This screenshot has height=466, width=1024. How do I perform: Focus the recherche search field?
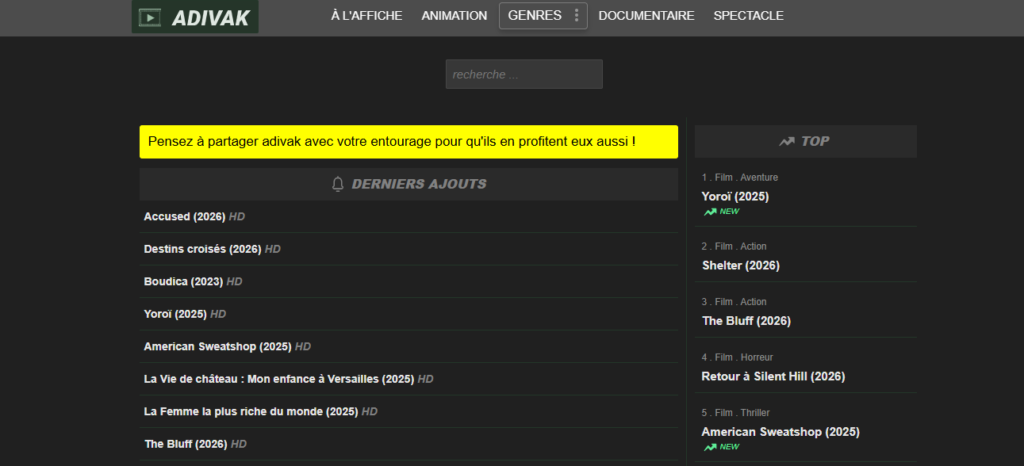tap(524, 74)
